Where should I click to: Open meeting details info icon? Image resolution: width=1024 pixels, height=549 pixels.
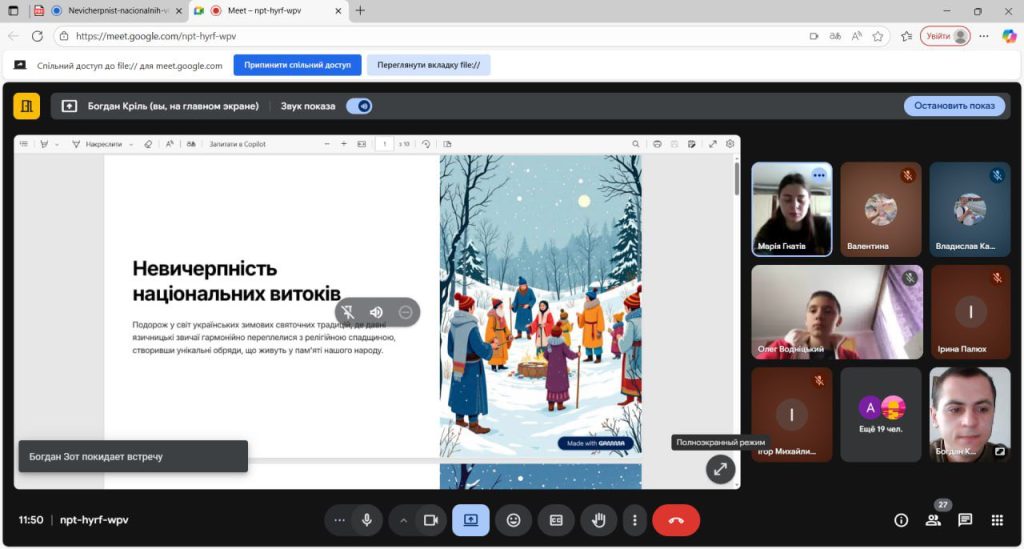(901, 520)
